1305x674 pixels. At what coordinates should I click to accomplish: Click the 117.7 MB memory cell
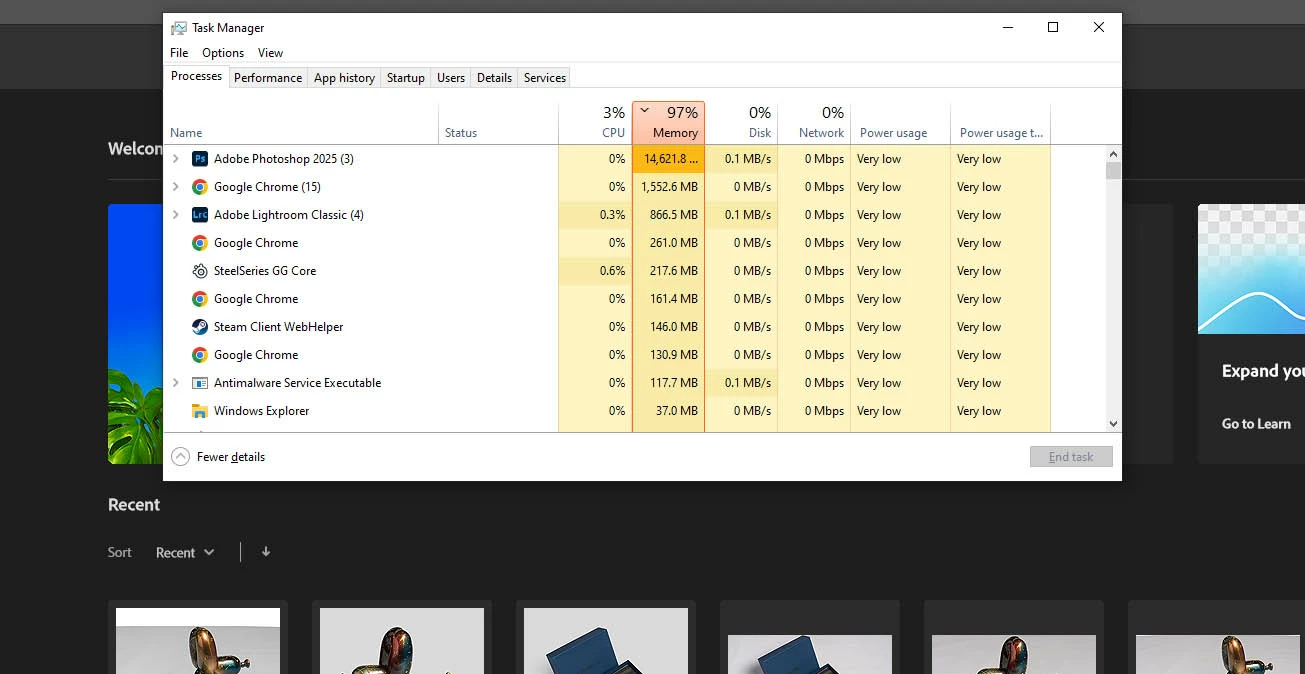[x=668, y=383]
